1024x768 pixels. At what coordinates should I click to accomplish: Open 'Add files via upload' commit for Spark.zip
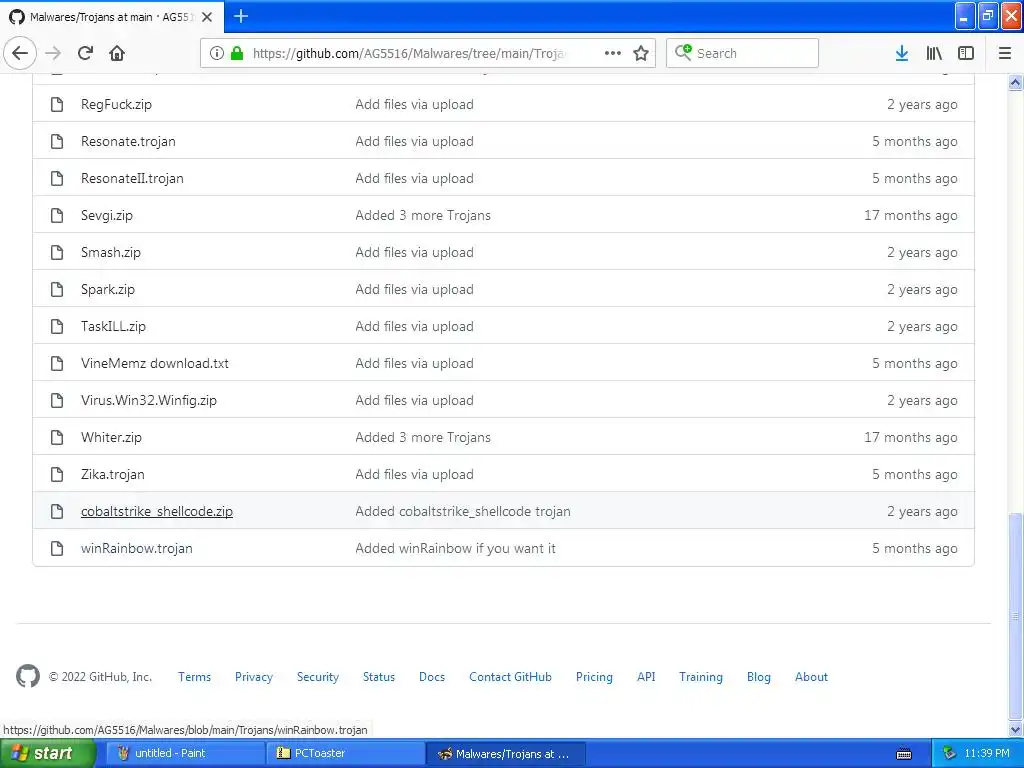click(414, 289)
